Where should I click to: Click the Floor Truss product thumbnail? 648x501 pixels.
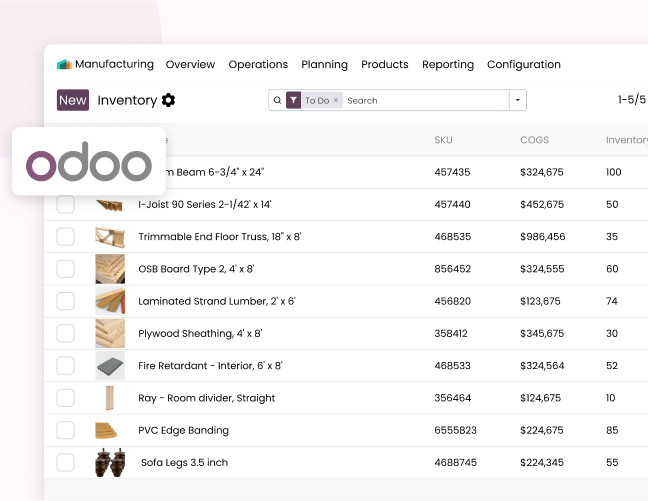(110, 237)
